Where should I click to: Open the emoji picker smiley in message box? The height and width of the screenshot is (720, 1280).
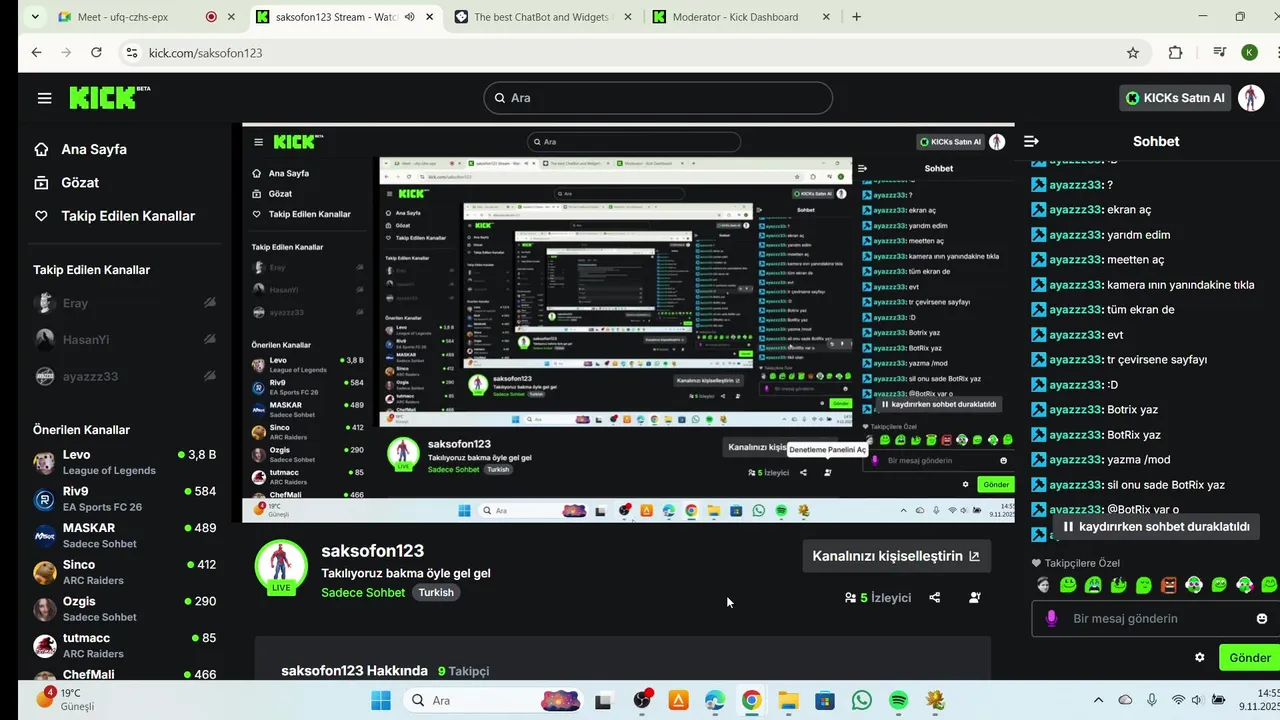click(x=1262, y=618)
